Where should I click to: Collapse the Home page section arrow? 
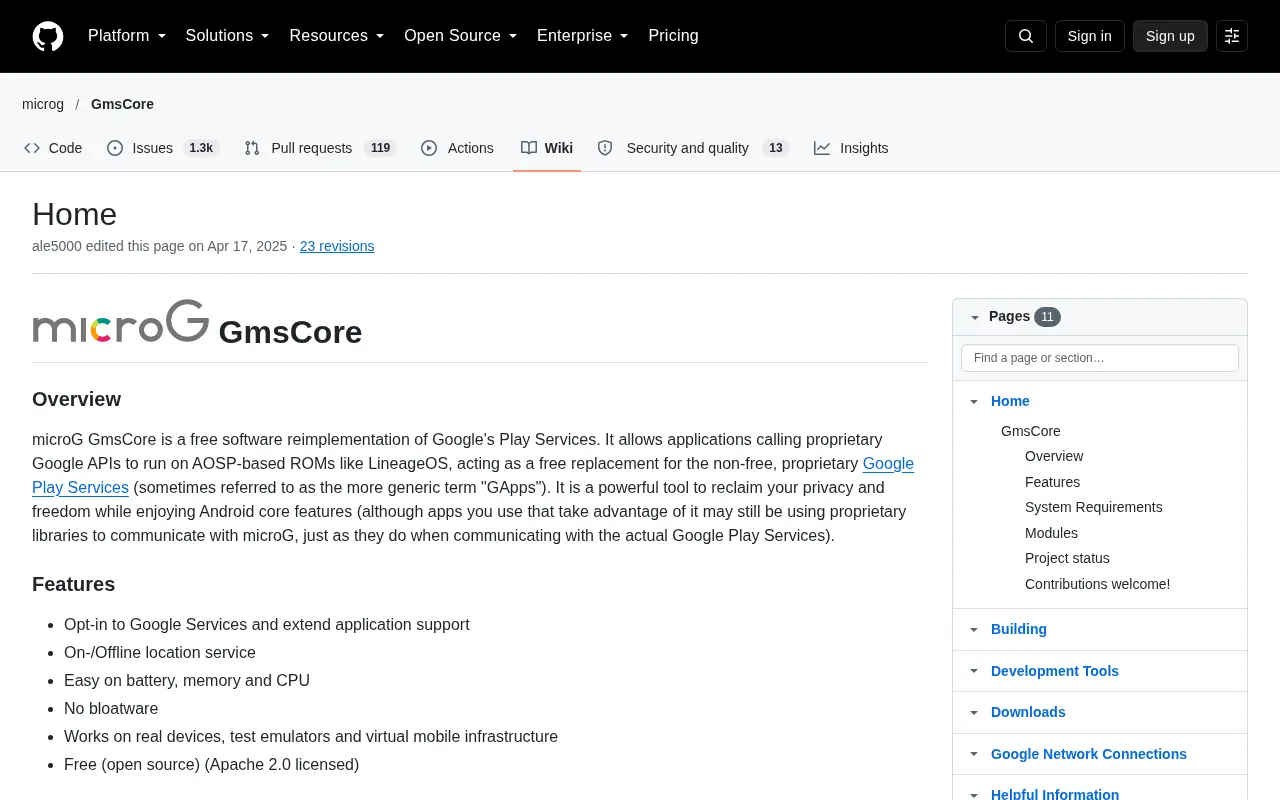[974, 402]
